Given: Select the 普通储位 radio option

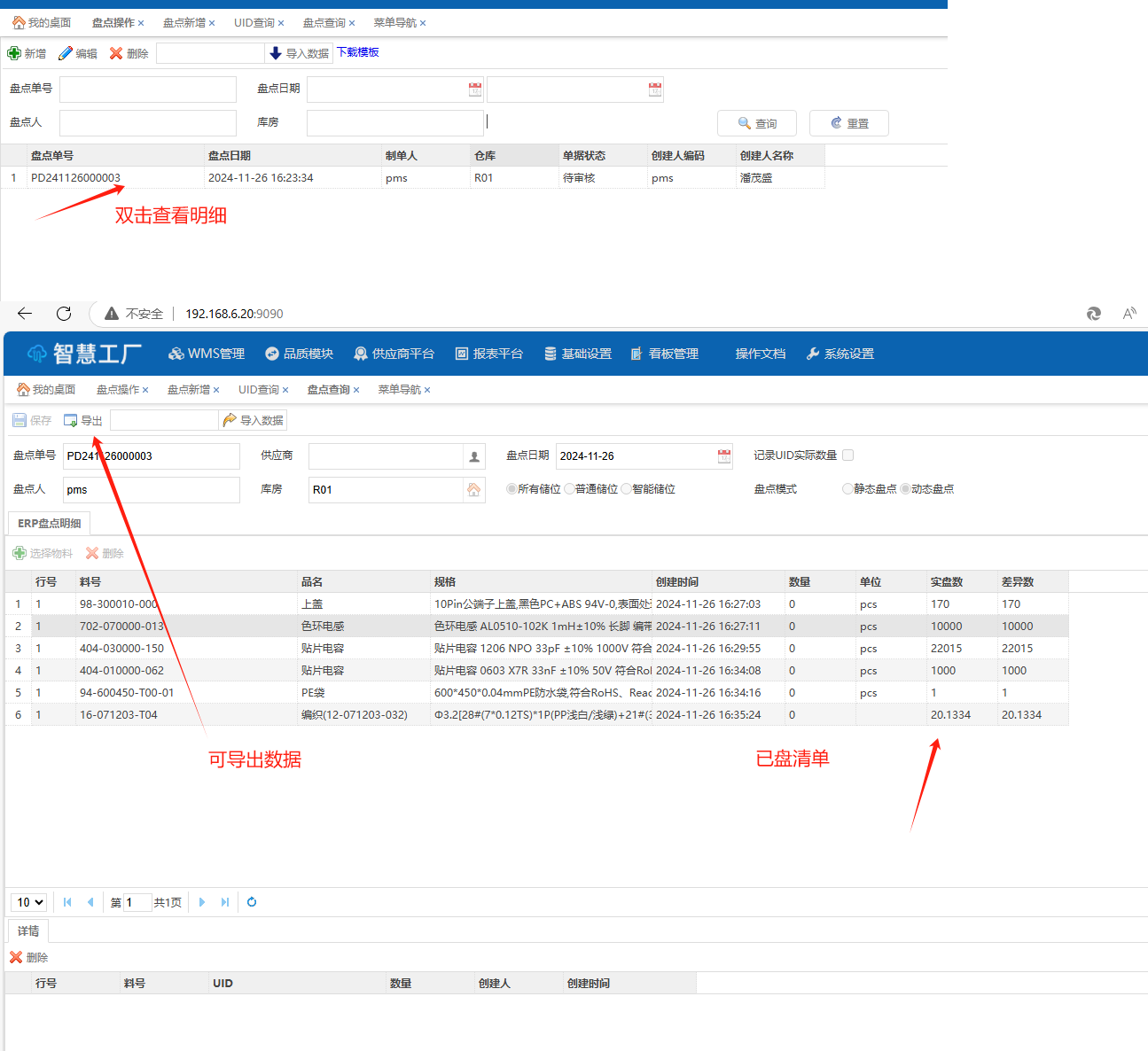Looking at the screenshot, I should [570, 489].
